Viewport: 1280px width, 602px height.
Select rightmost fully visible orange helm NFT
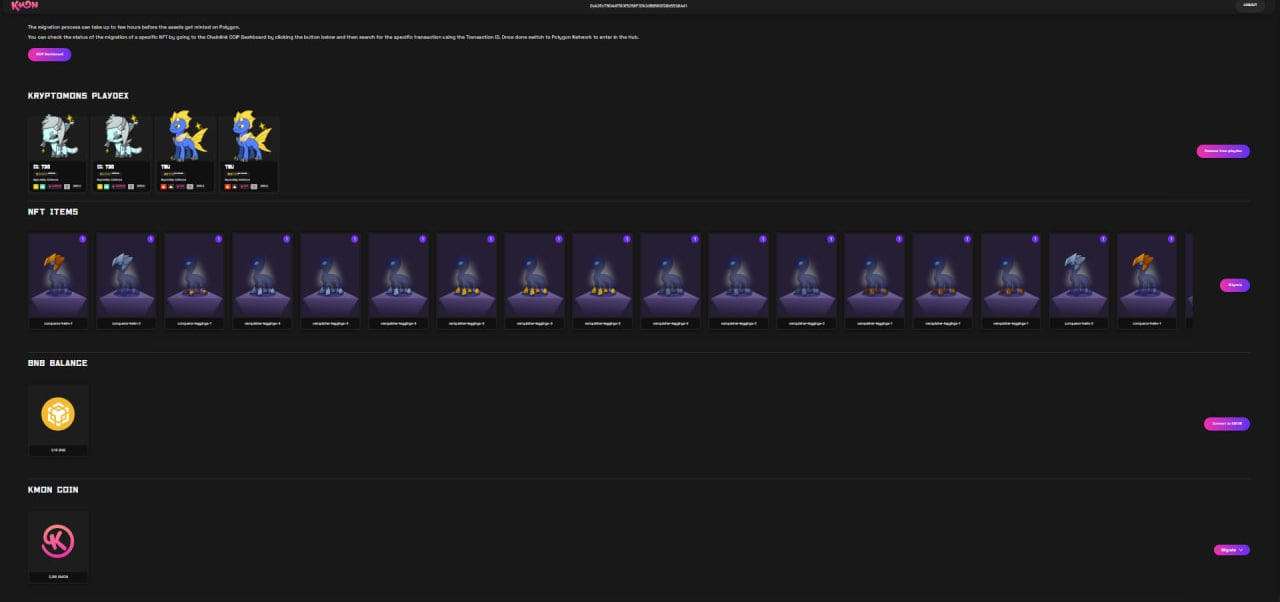click(x=1146, y=280)
